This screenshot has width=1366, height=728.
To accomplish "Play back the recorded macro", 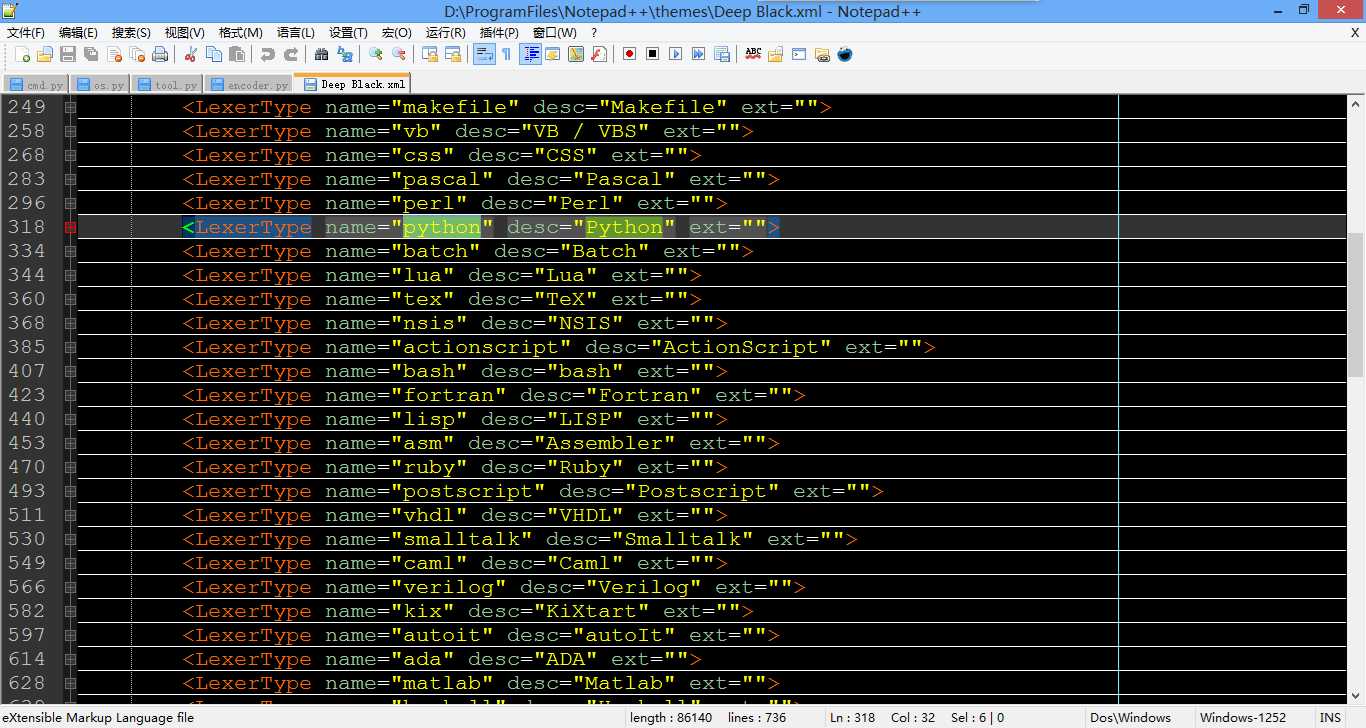I will (675, 54).
